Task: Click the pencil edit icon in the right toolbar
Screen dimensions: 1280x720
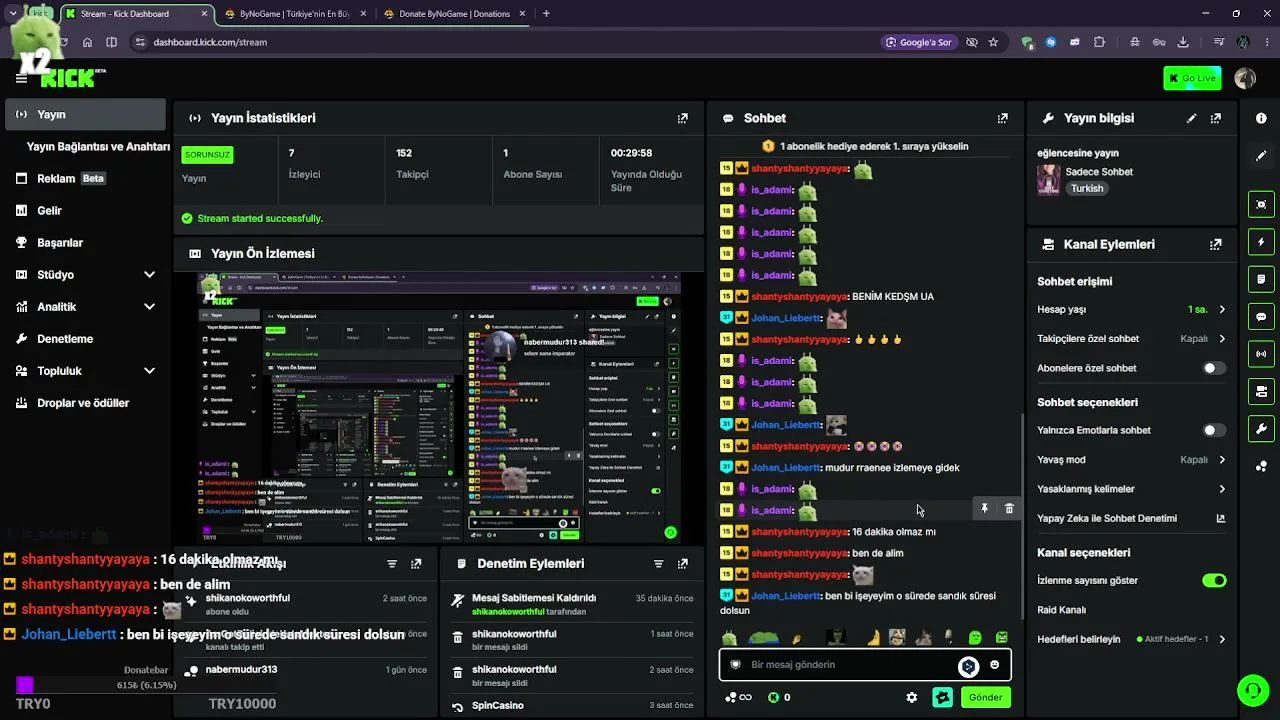Action: tap(1261, 156)
